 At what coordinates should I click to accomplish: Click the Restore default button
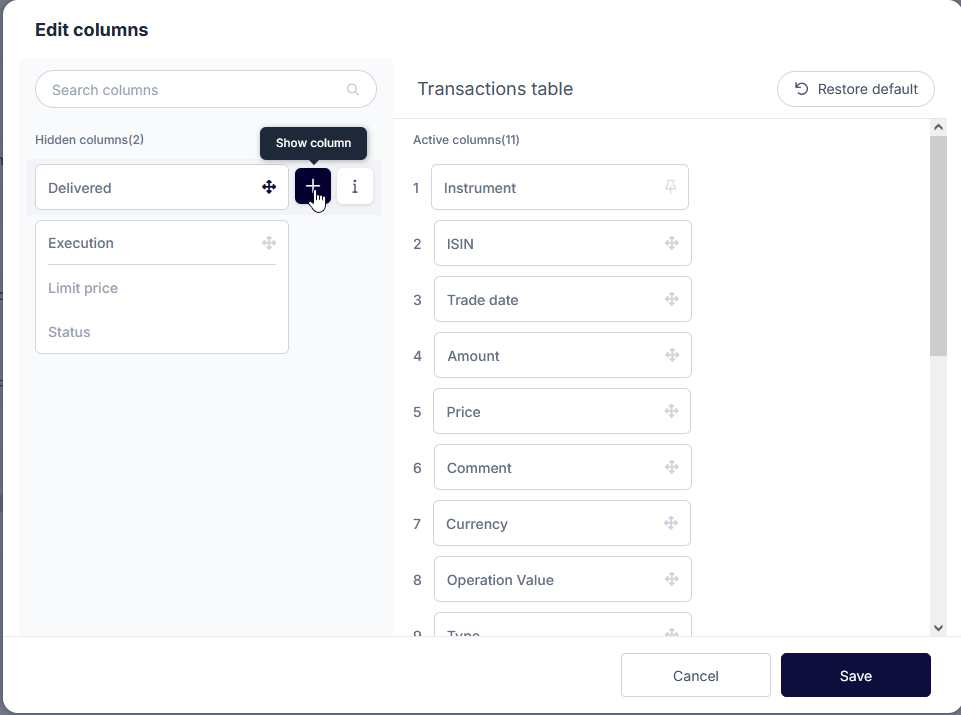(x=856, y=89)
